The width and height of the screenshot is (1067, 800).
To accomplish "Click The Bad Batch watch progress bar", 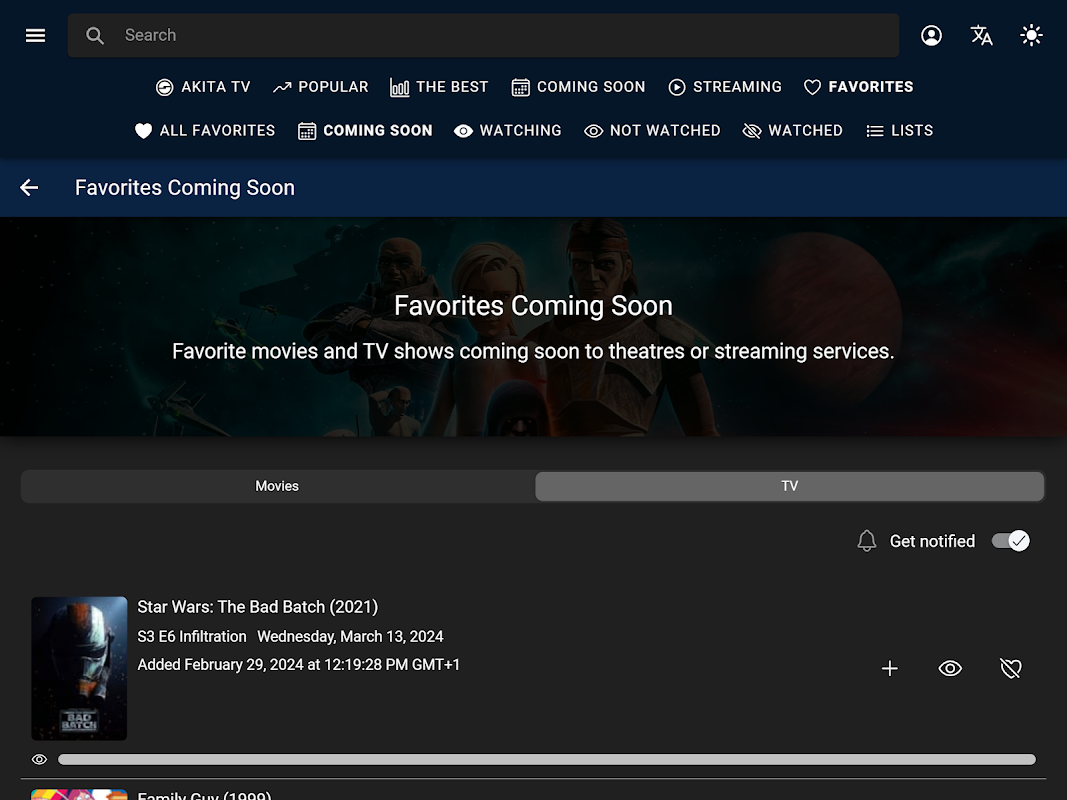I will [x=546, y=759].
